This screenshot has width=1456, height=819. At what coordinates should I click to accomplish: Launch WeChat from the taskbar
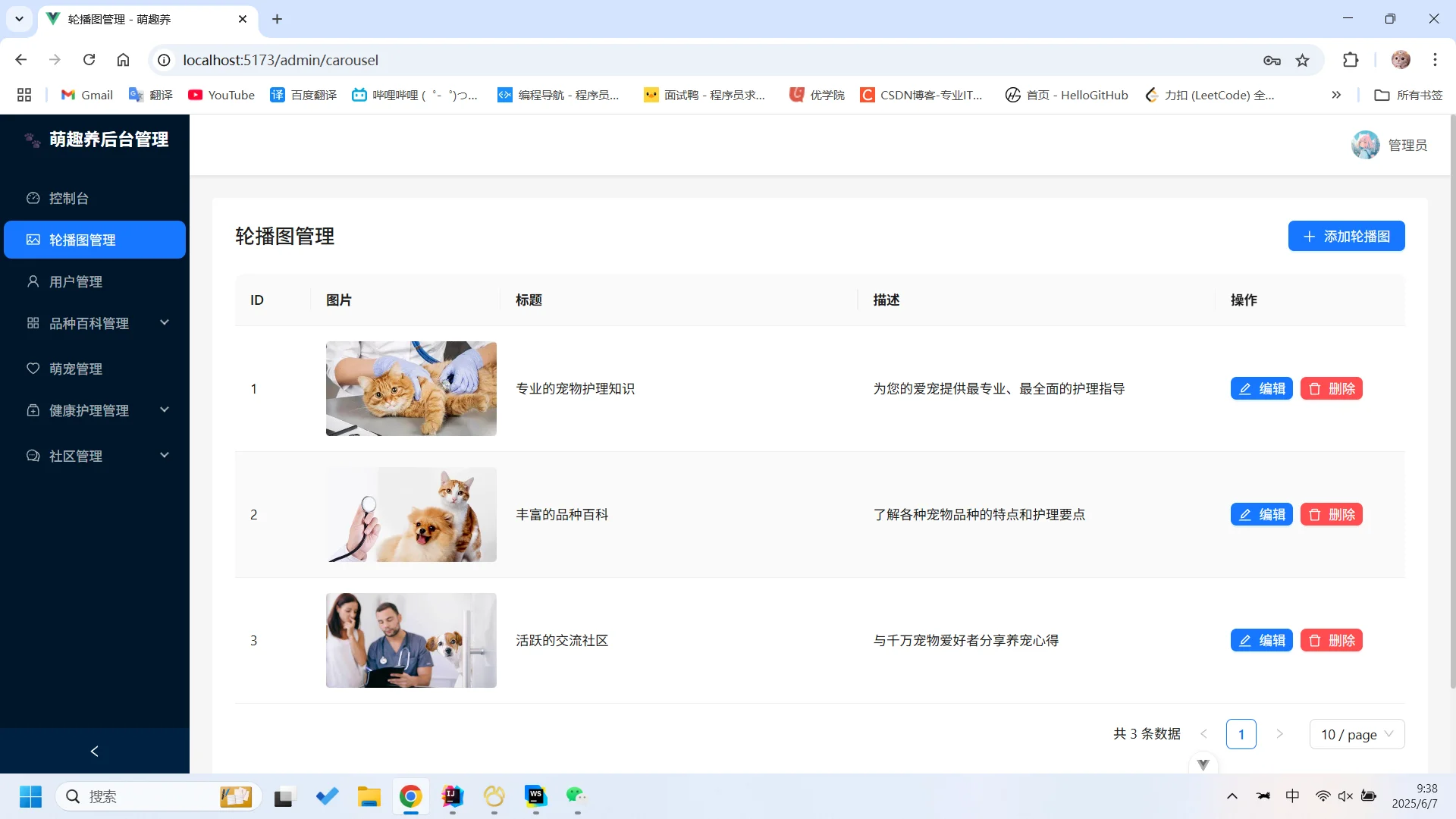point(576,797)
